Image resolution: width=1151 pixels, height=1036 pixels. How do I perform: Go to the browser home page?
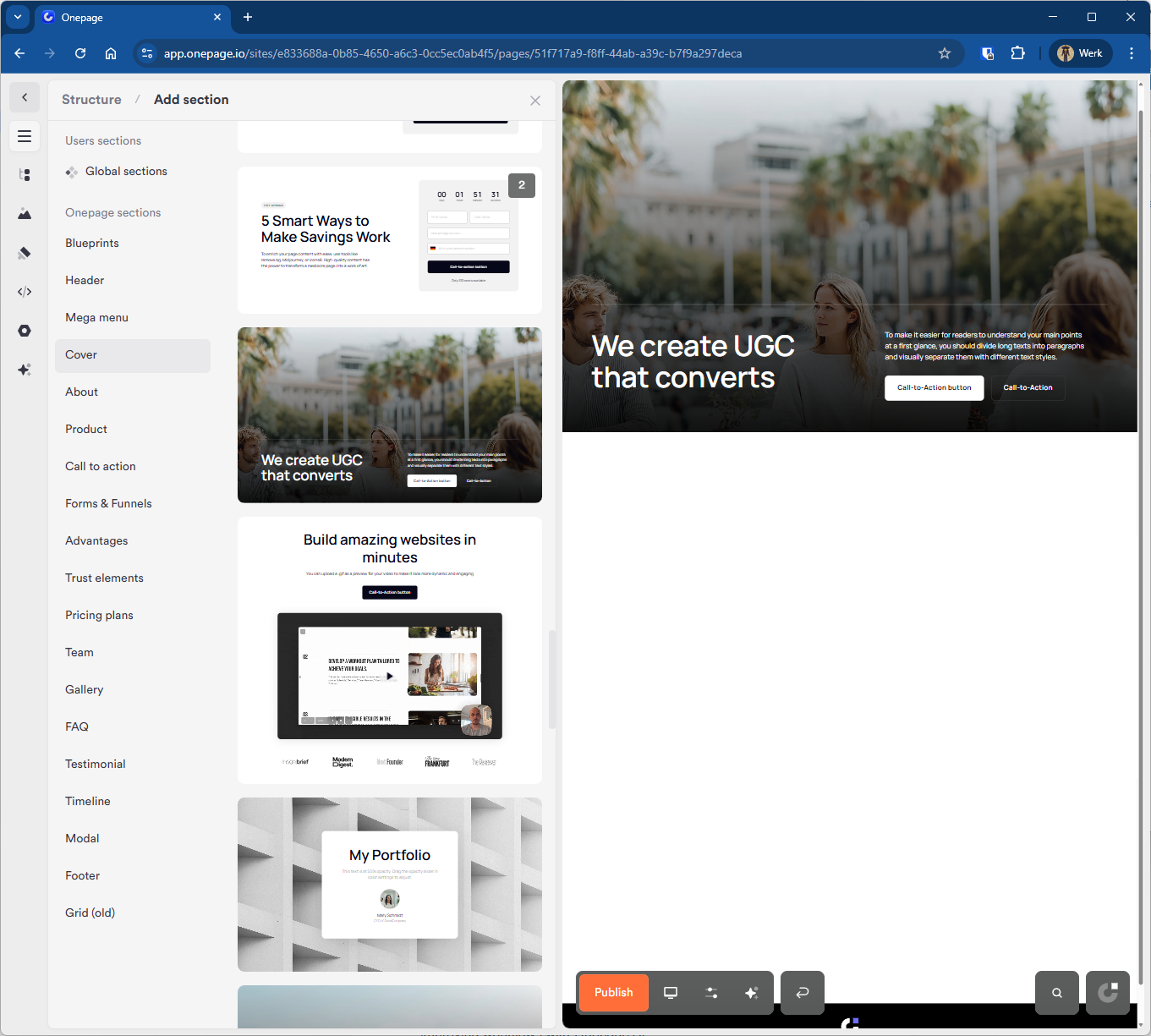tap(111, 53)
